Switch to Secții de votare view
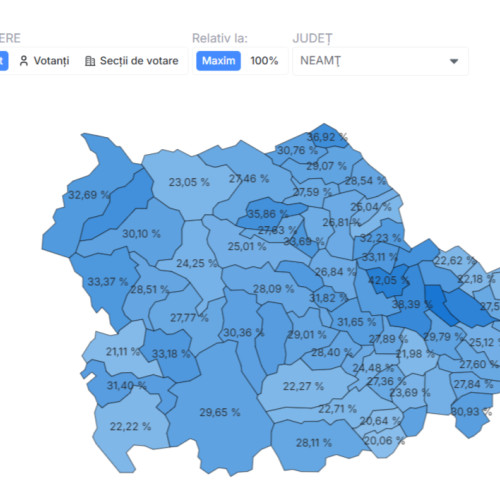The image size is (500, 500). 132,61
